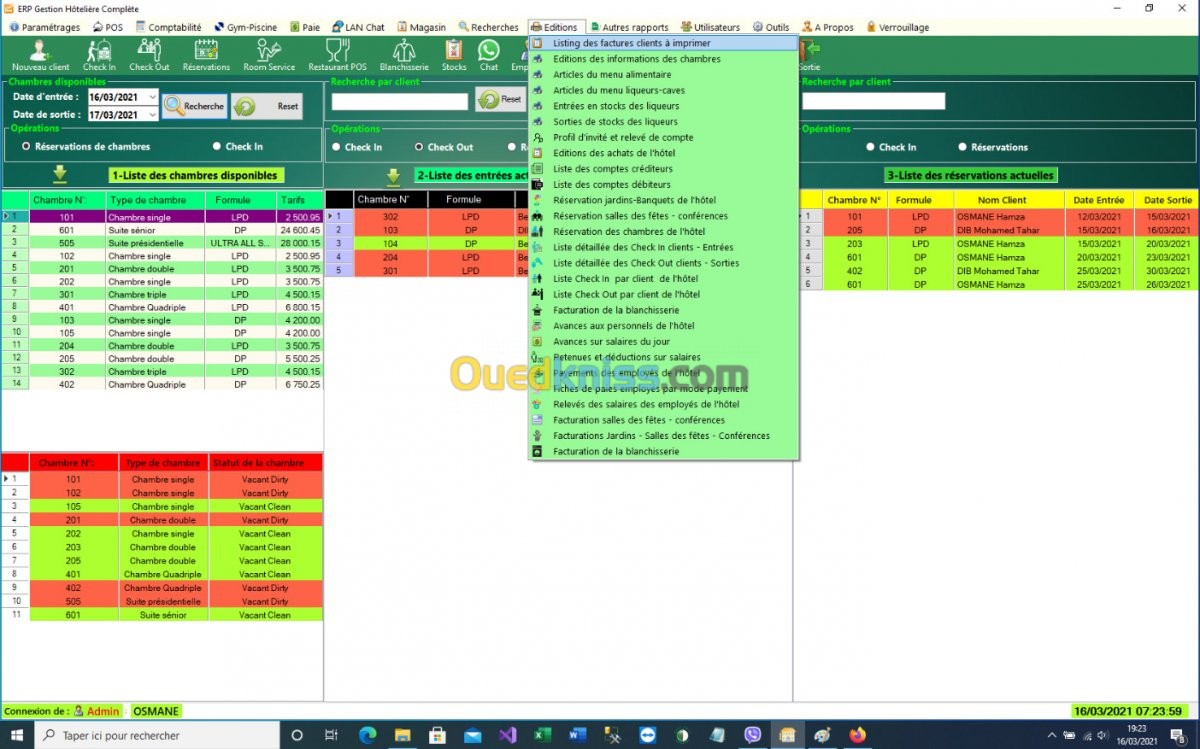
Task: Open Excel from the taskbar
Action: 542,735
